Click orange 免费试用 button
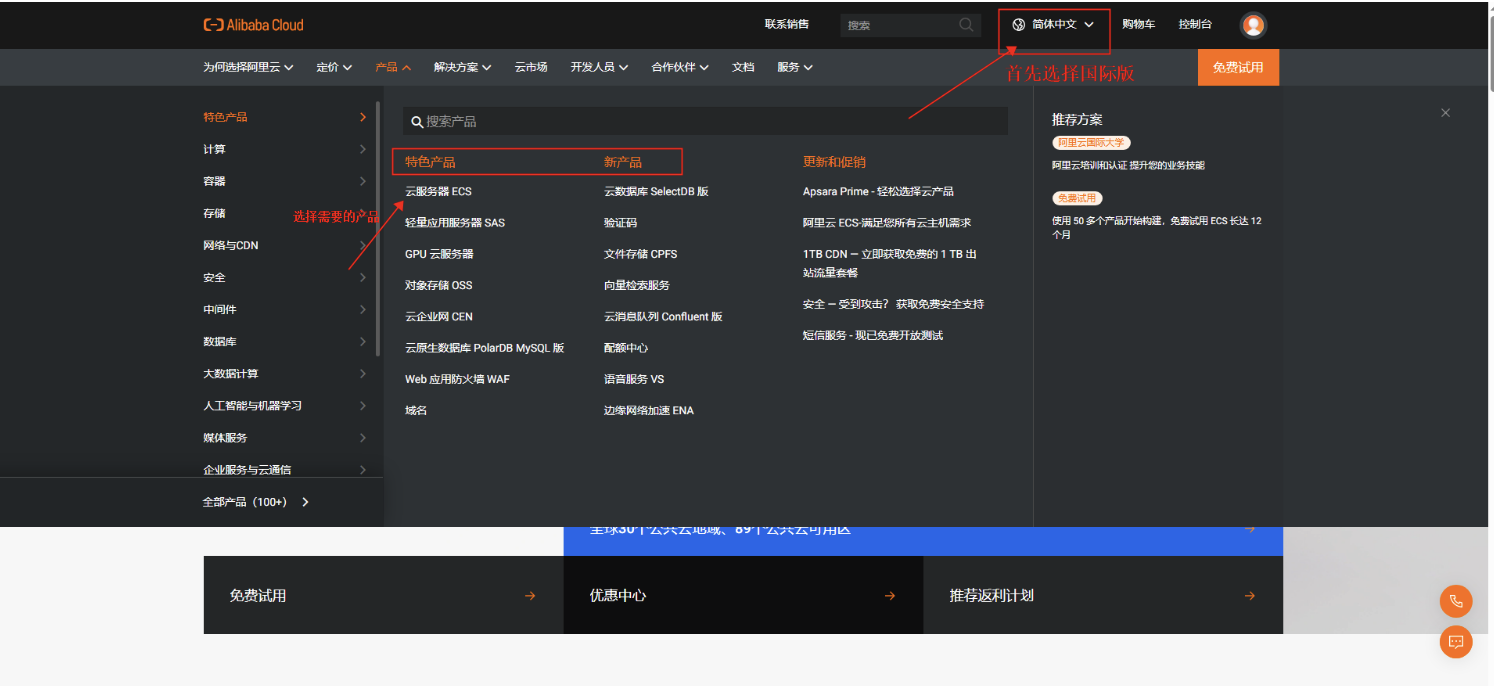The height and width of the screenshot is (686, 1494). click(x=1238, y=67)
